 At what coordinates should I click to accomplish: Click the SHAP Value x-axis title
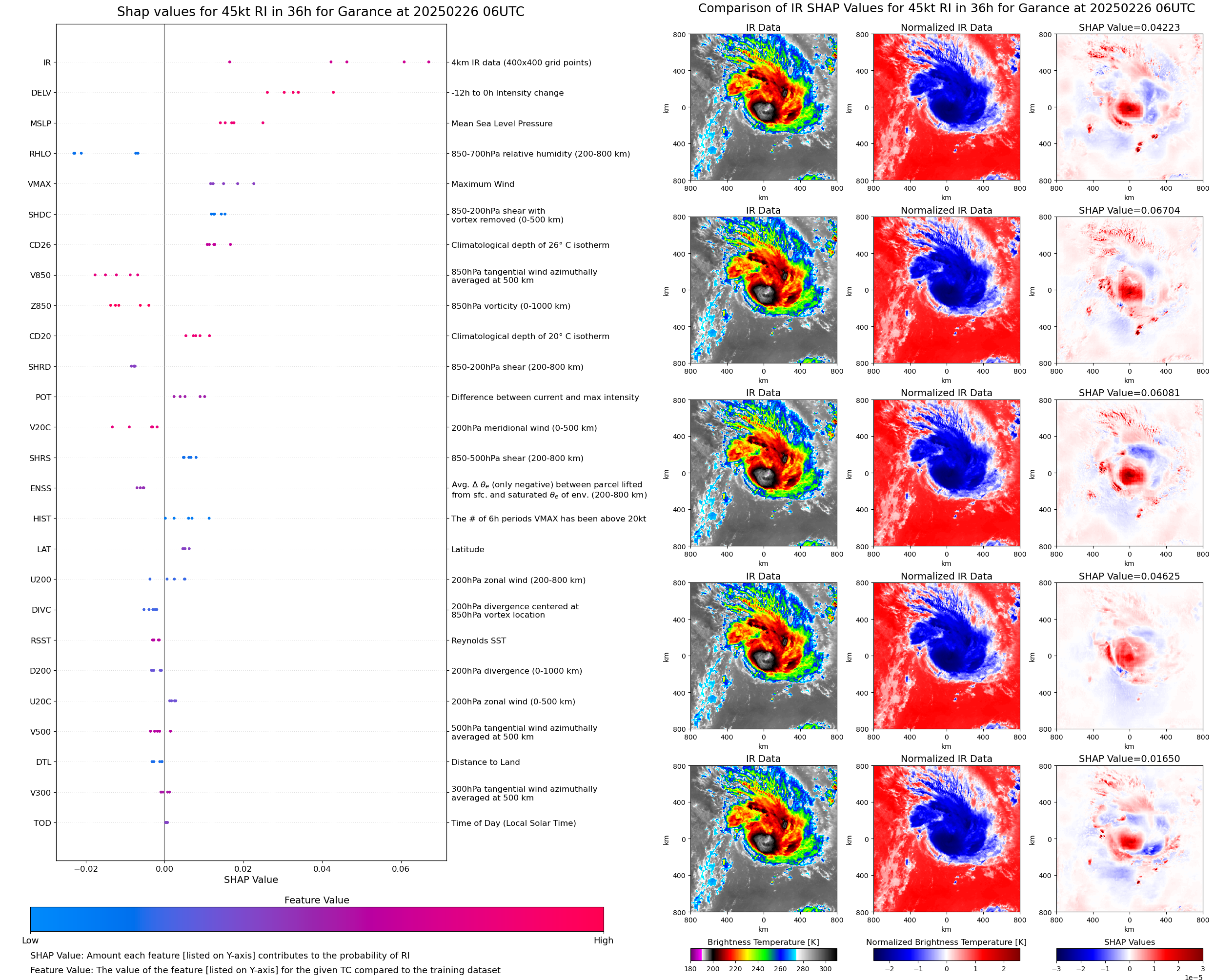(251, 880)
